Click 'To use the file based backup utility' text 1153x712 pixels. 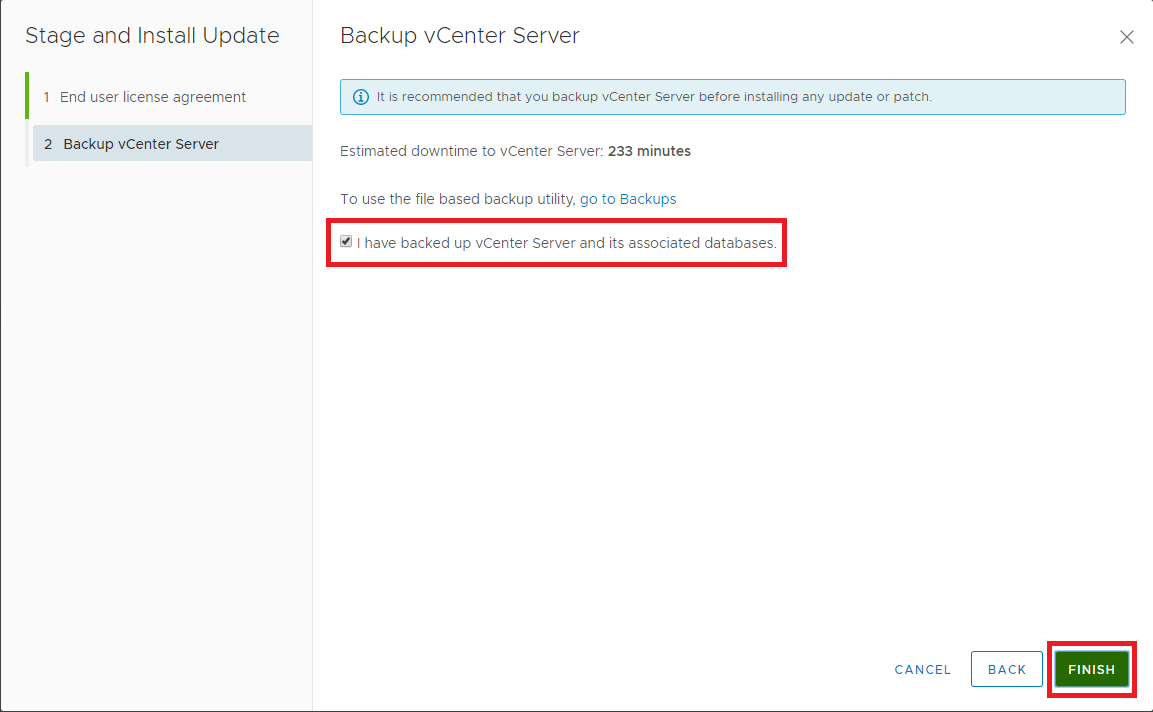[458, 199]
